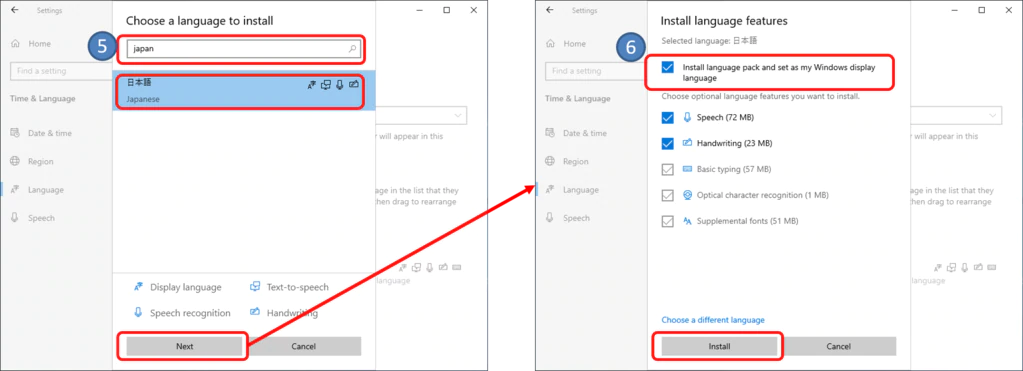Viewport: 1023px width, 371px height.
Task: Open Date & time in right Settings window
Action: [x=585, y=133]
